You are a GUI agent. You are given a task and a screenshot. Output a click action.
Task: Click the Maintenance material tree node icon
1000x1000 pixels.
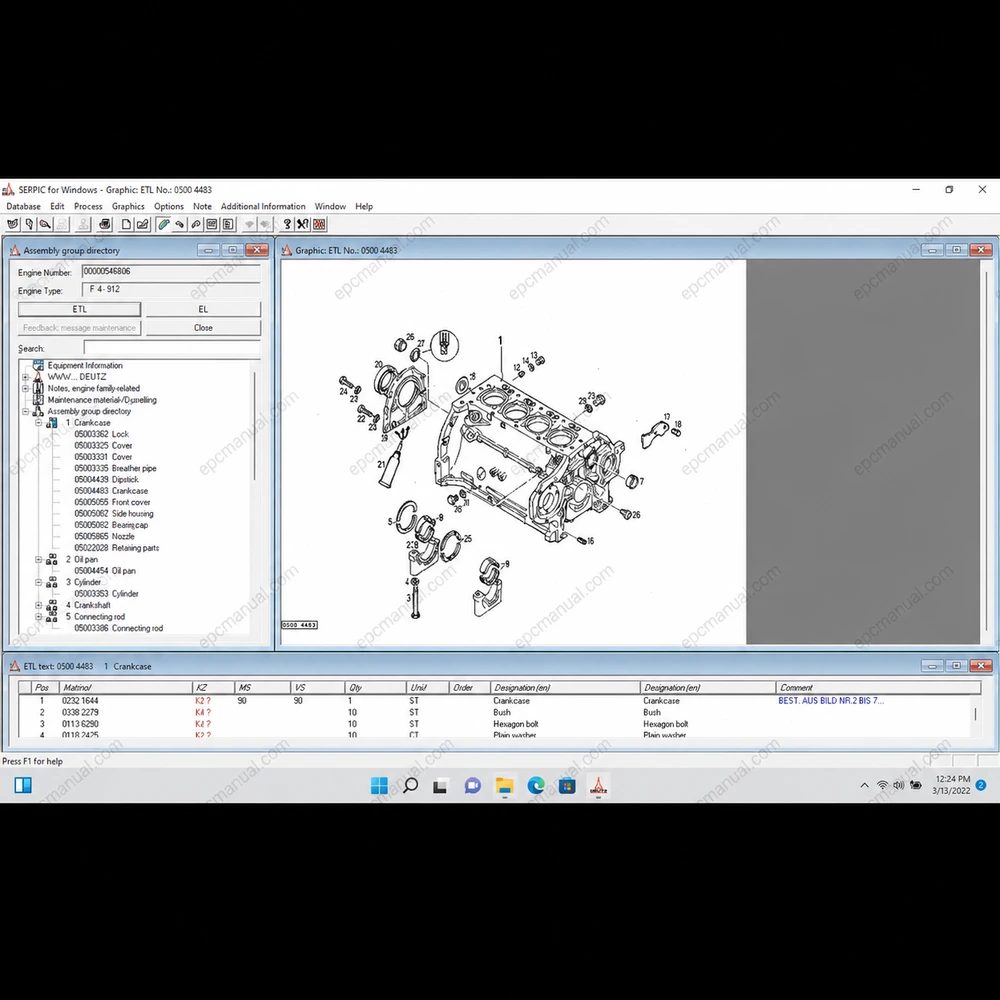point(38,400)
